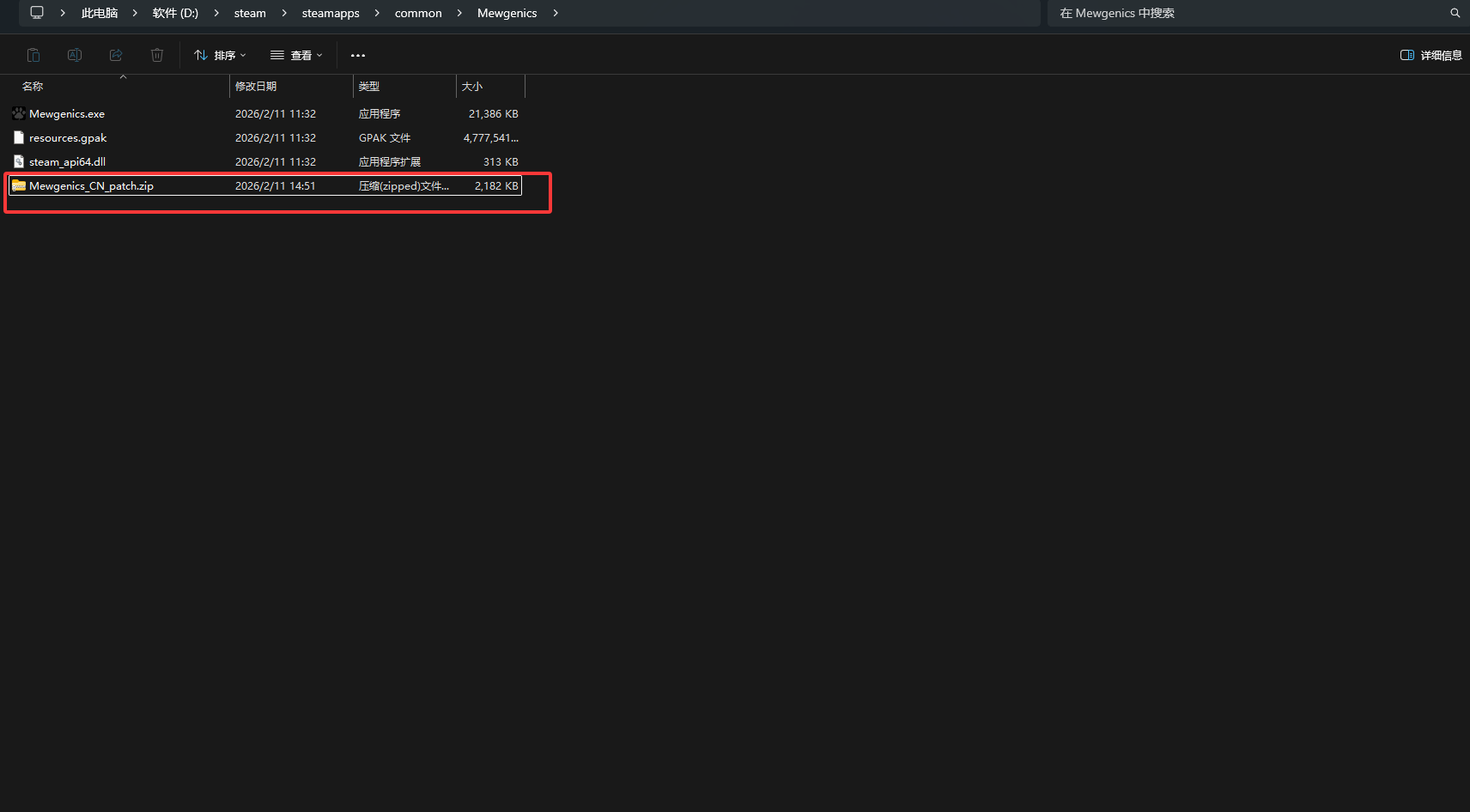Open the three-dots See more menu
This screenshot has width=1470, height=812.
[358, 55]
